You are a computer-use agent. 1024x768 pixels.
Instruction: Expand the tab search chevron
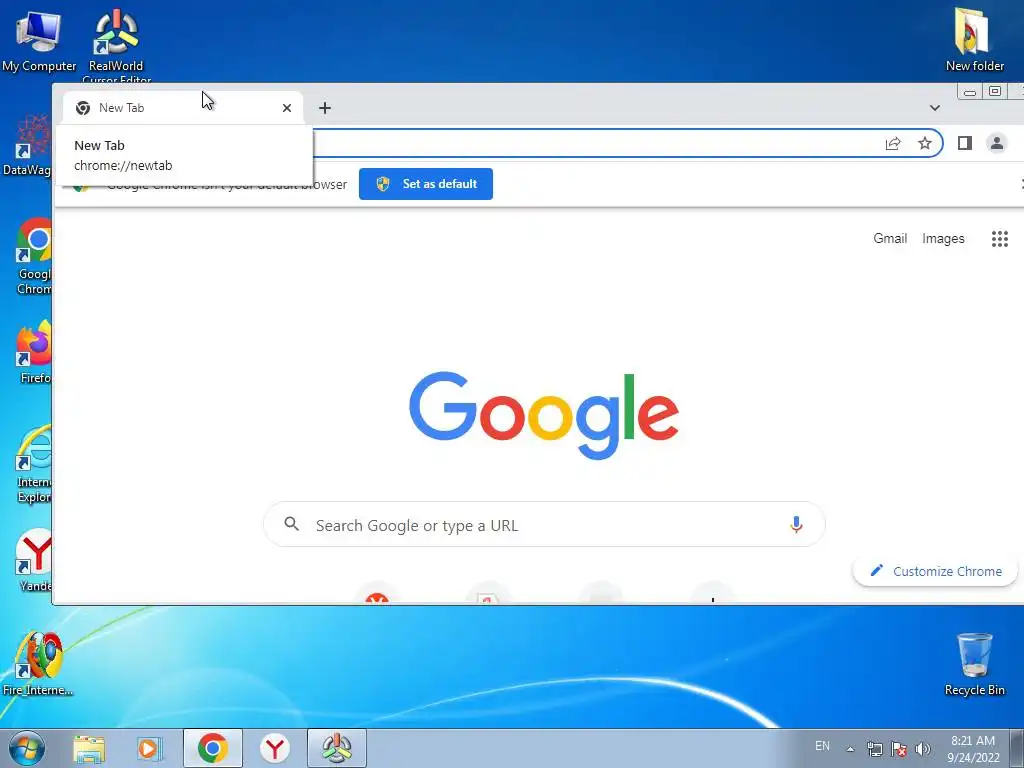[935, 108]
